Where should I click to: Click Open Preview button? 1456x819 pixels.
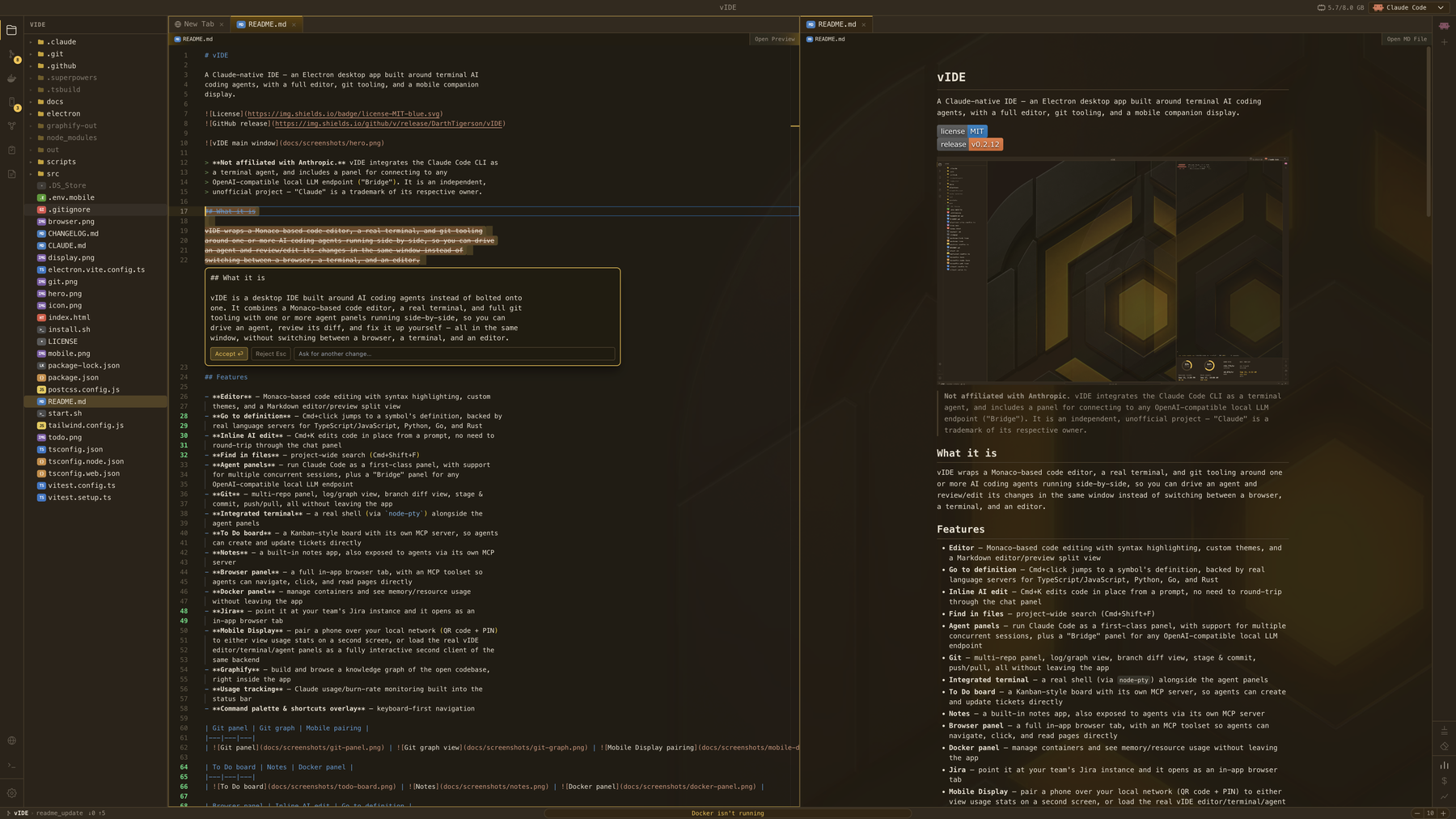coord(774,39)
